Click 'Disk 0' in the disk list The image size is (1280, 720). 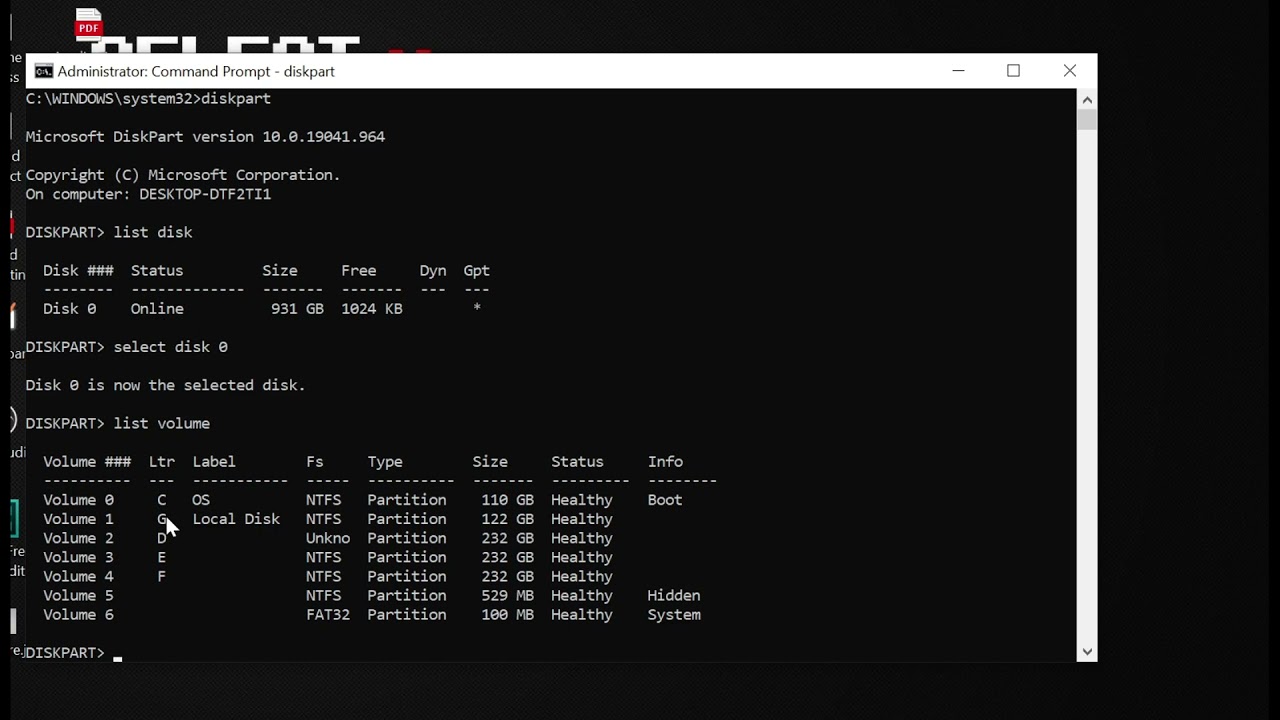pos(70,309)
